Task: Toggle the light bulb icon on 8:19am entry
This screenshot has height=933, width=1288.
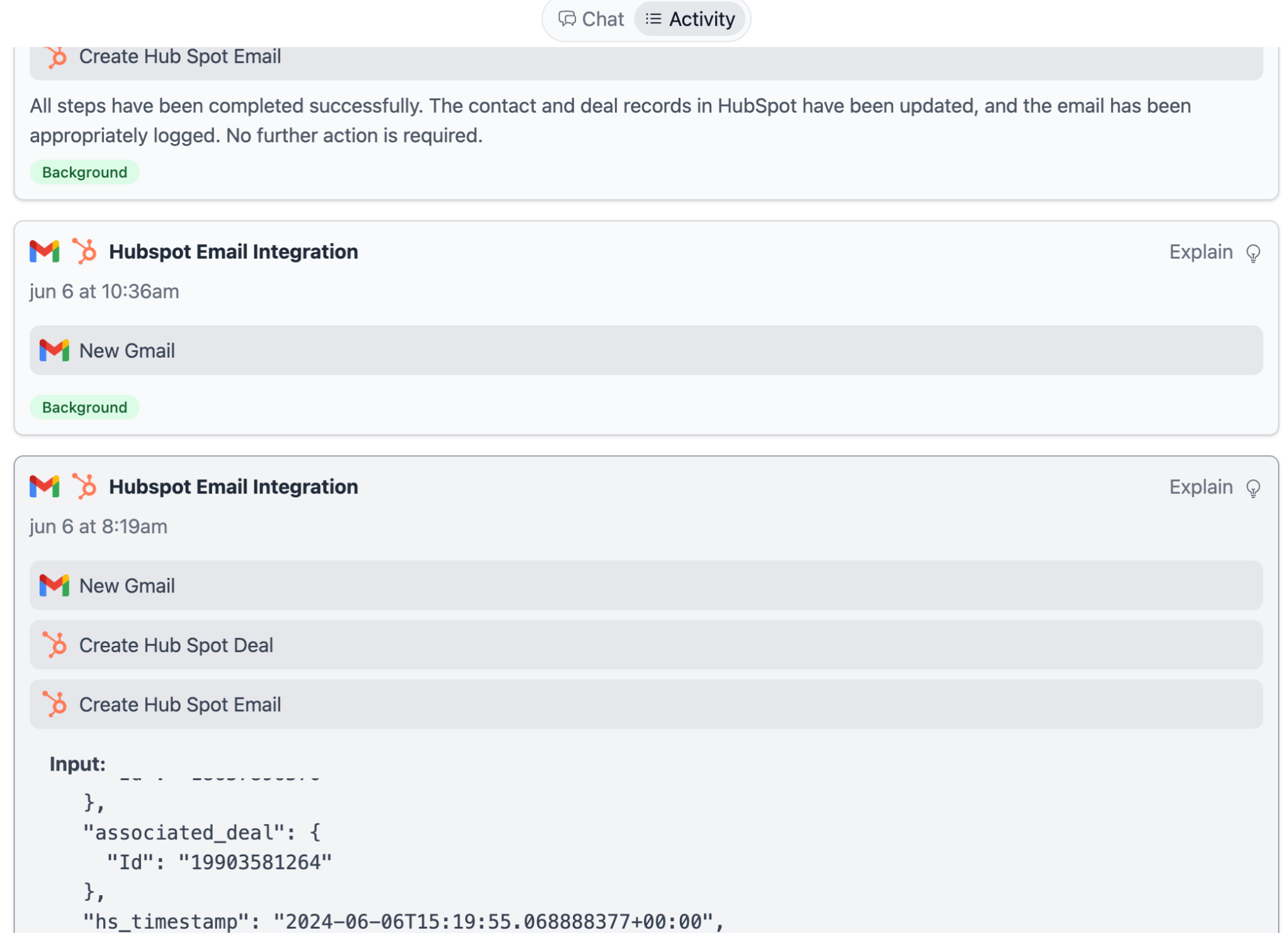Action: [x=1254, y=487]
